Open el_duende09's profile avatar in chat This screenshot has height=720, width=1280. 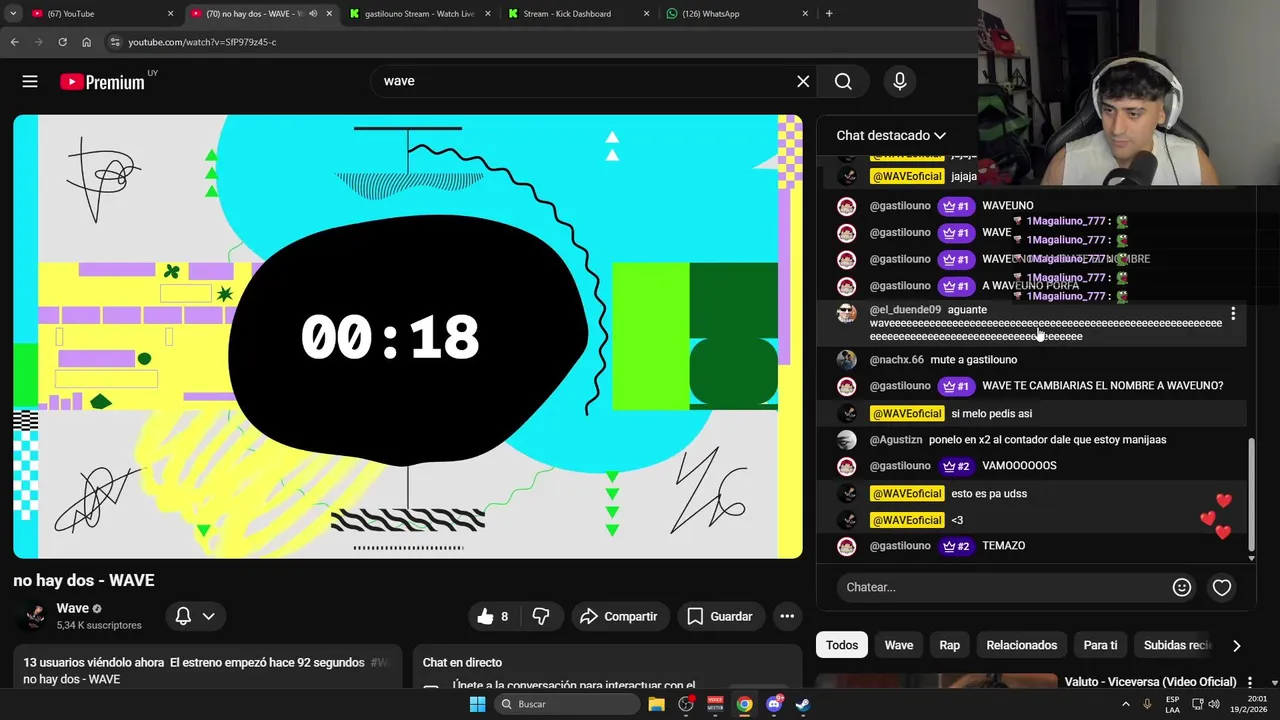pos(847,313)
